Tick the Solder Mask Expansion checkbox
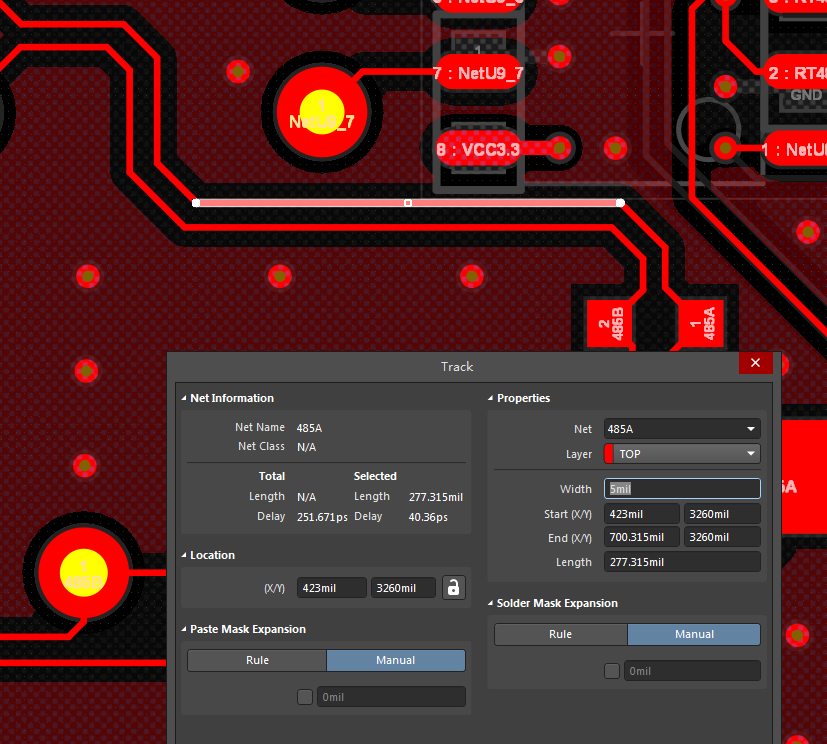 click(x=612, y=671)
